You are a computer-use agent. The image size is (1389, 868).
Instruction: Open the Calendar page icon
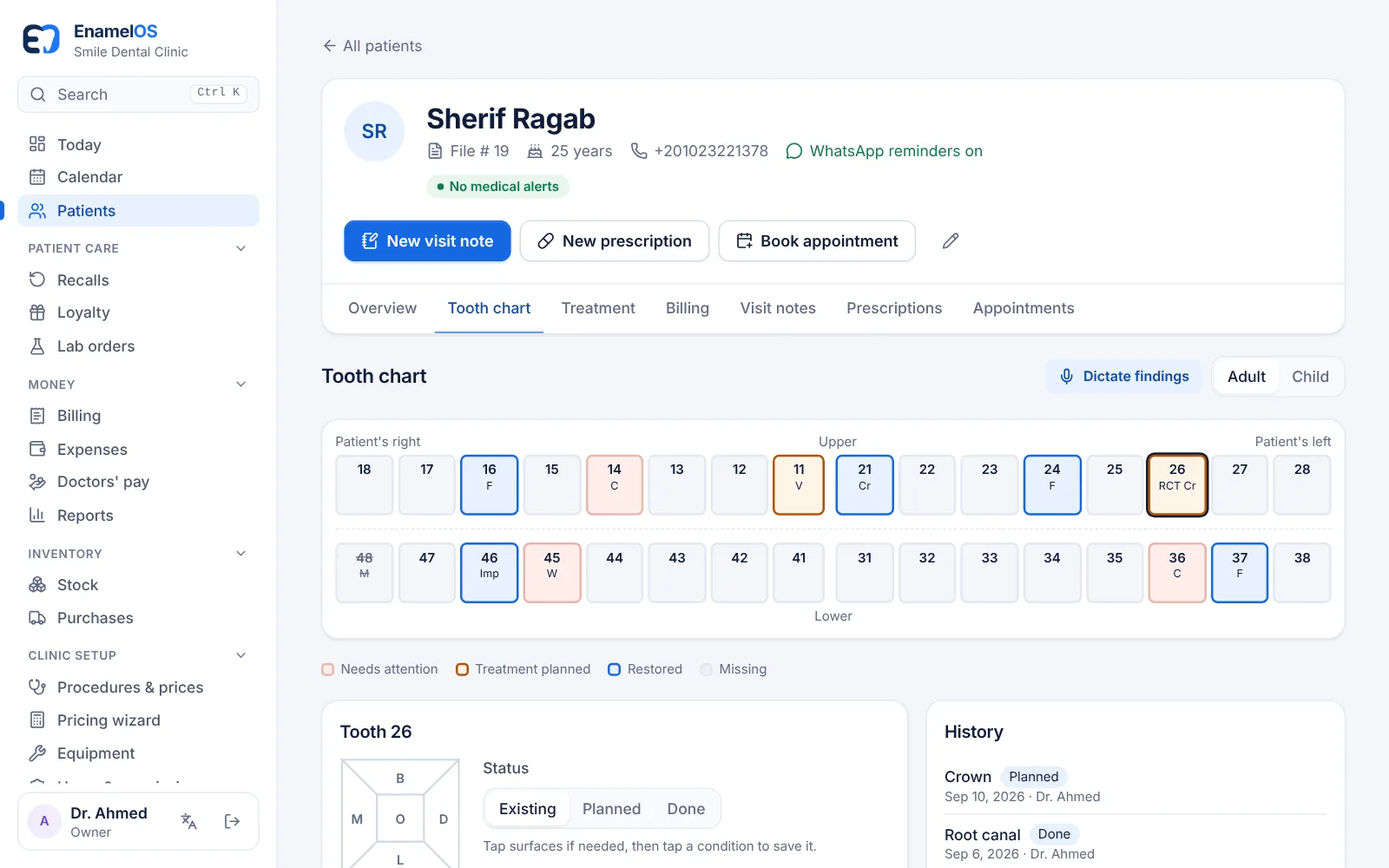37,177
